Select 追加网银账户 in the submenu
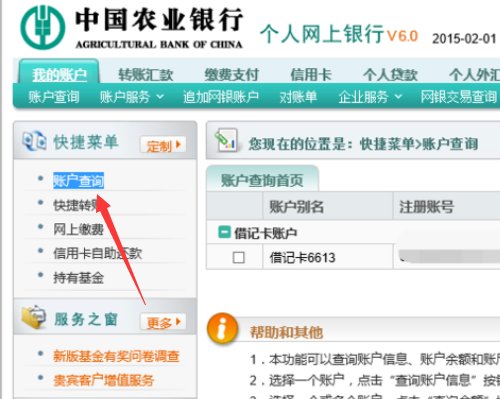The width and height of the screenshot is (500, 399). (221, 97)
